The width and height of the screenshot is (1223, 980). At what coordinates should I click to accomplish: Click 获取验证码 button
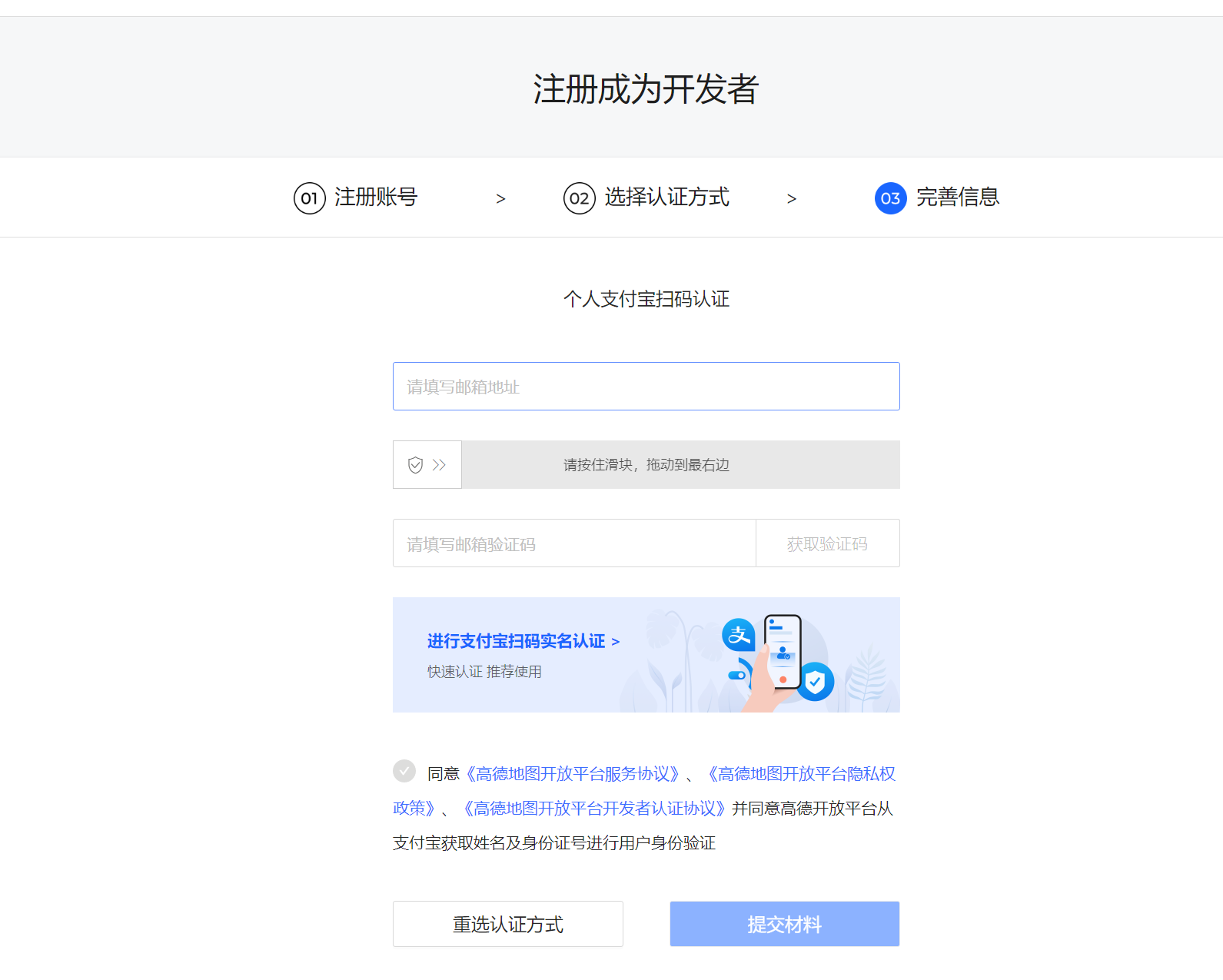click(x=828, y=543)
